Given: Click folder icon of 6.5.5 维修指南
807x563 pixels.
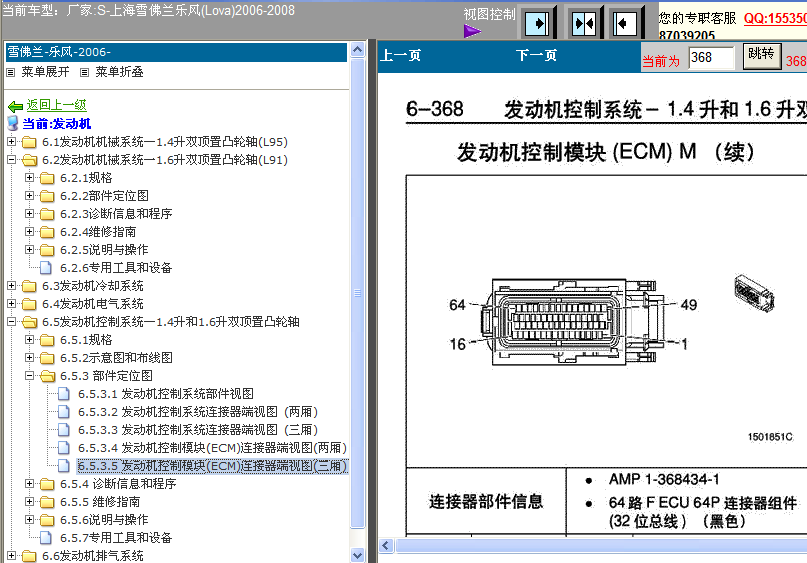Looking at the screenshot, I should pos(47,502).
